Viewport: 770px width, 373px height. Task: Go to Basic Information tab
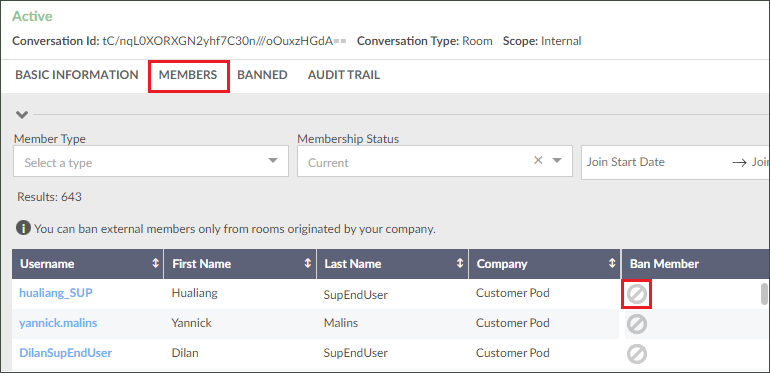point(77,75)
